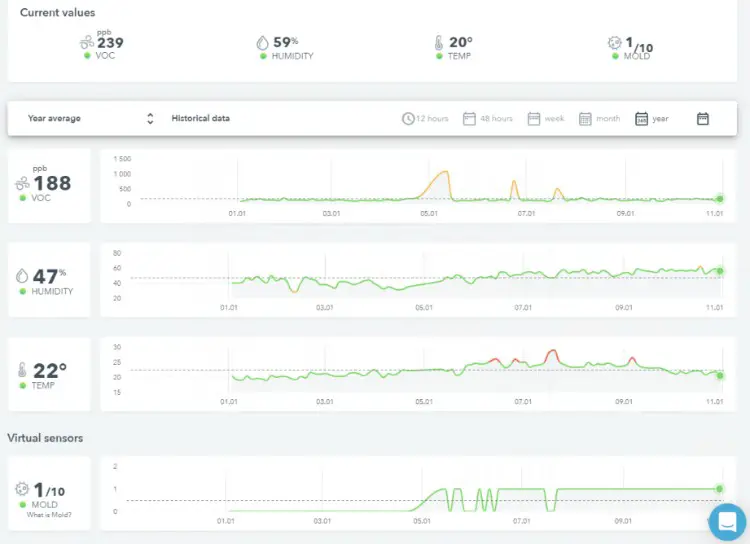The width and height of the screenshot is (750, 544).
Task: Click the orange dip in humidity chart
Action: coord(295,290)
